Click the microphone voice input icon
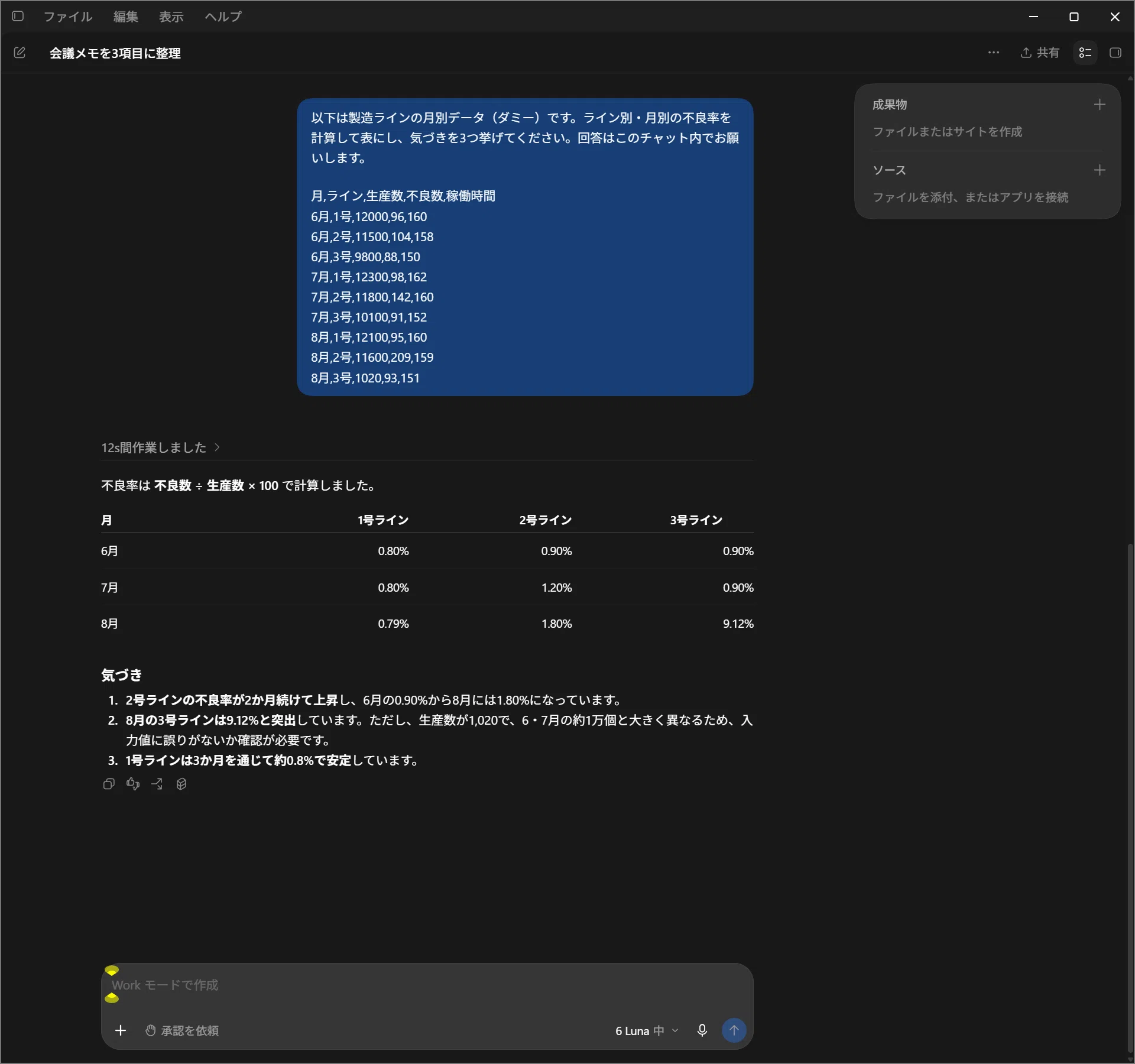 [702, 1030]
